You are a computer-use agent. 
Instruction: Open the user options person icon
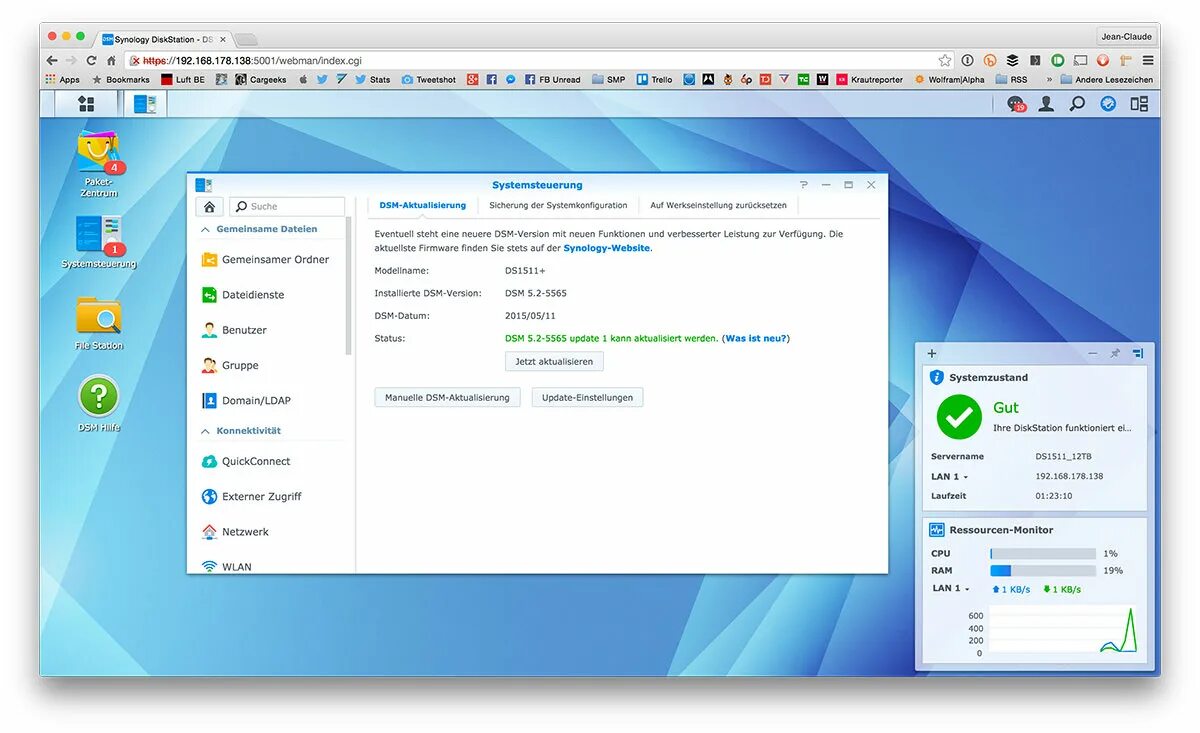pyautogui.click(x=1046, y=103)
